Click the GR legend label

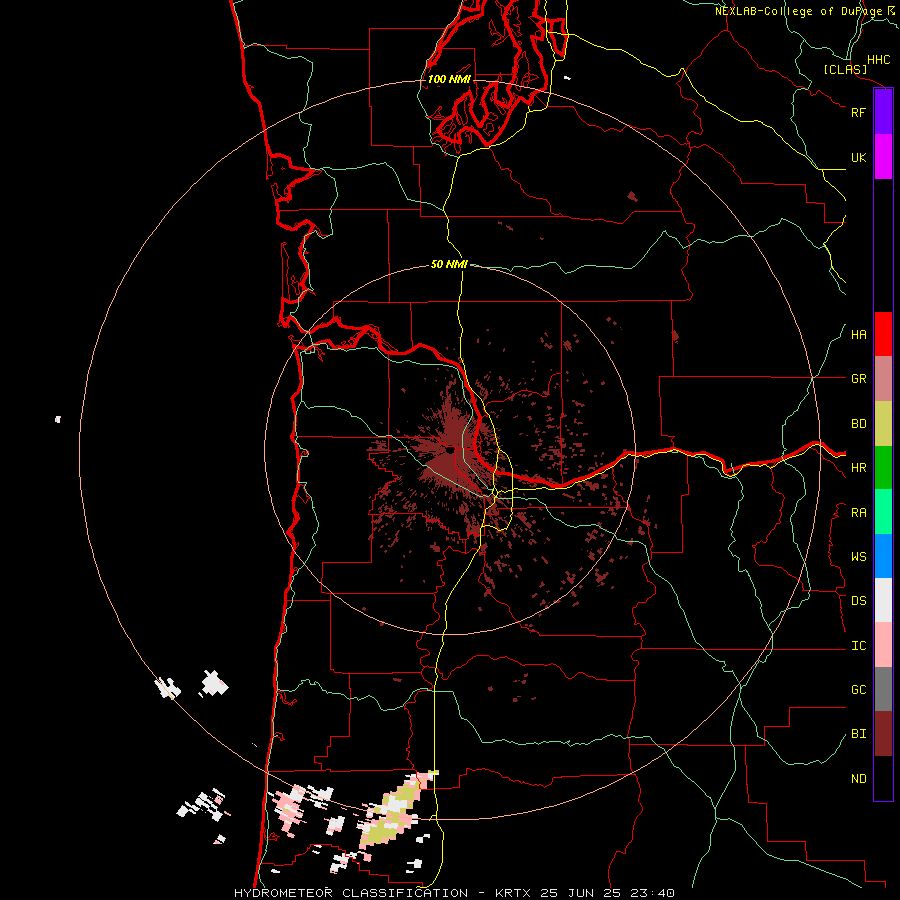858,379
